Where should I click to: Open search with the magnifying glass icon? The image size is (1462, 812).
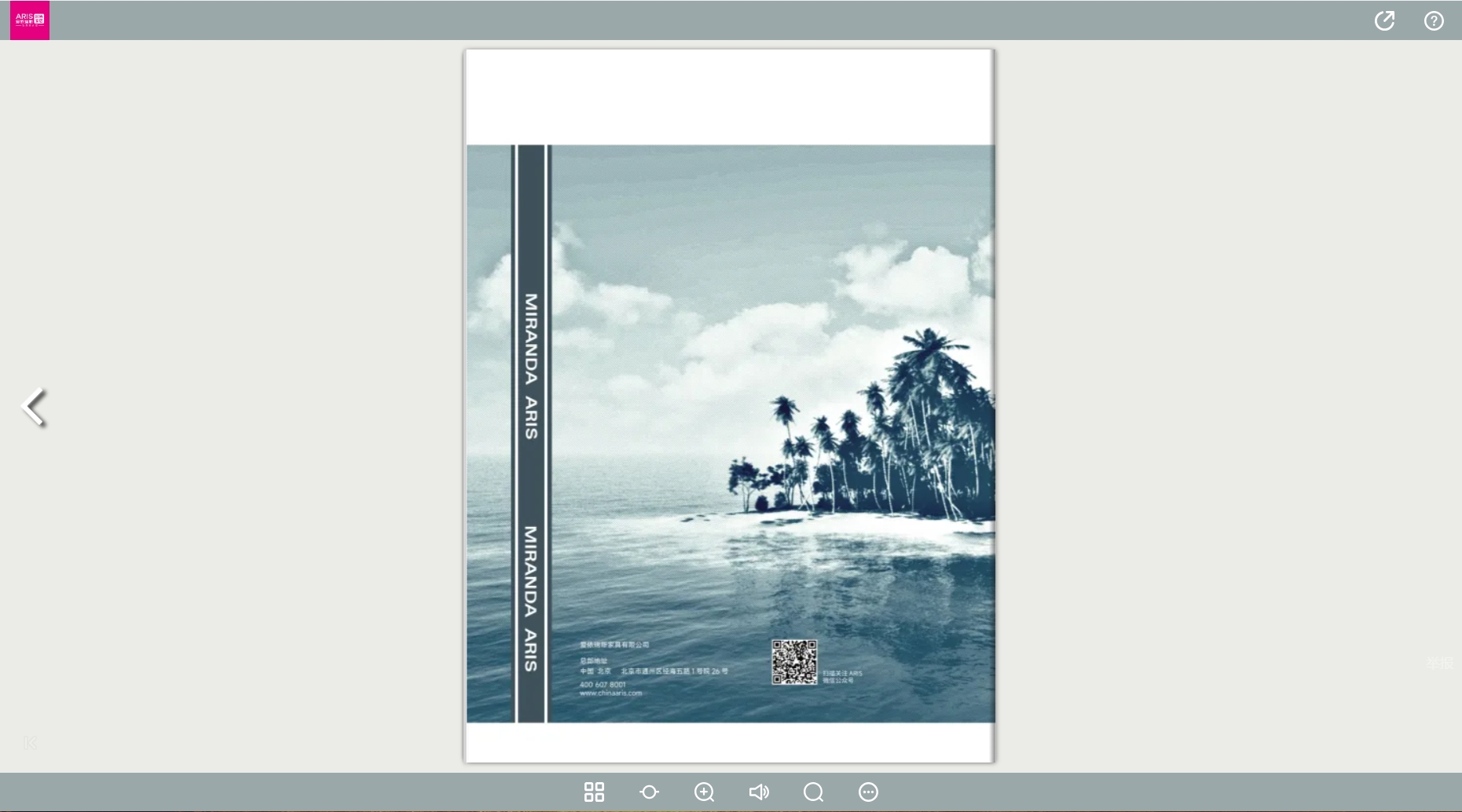coord(813,792)
